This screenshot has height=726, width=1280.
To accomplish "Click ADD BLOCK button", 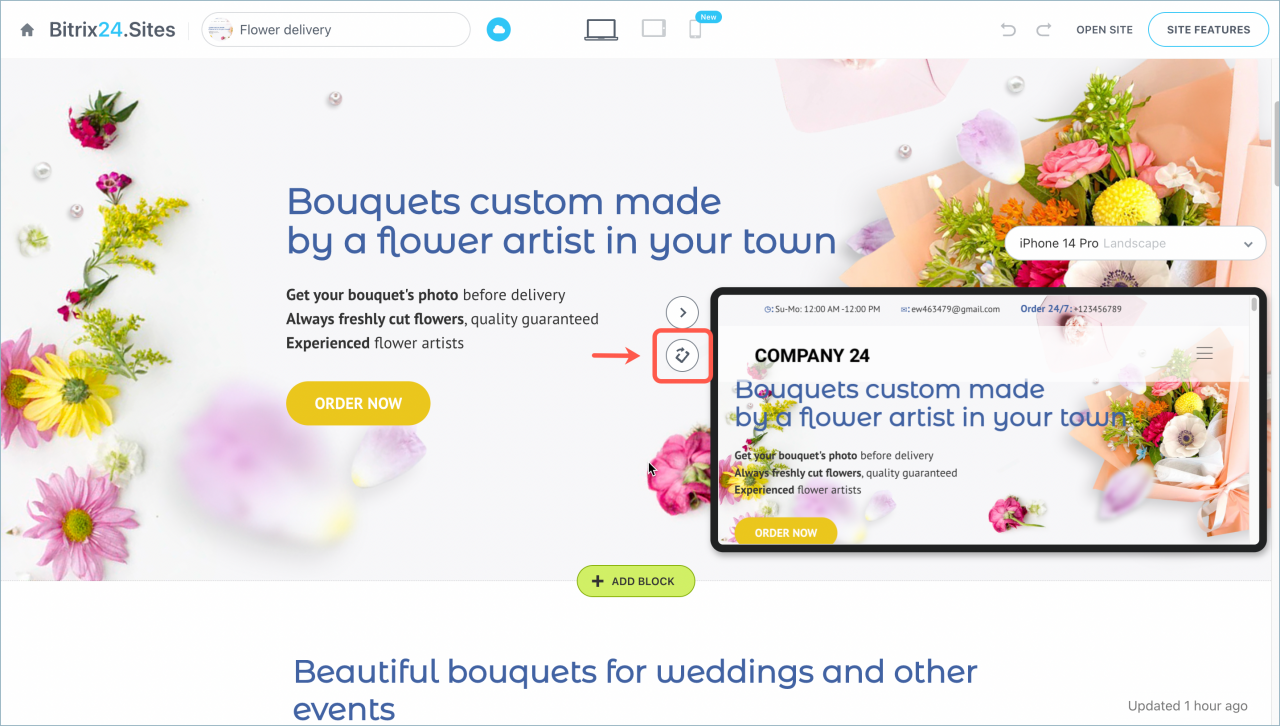I will tap(636, 581).
